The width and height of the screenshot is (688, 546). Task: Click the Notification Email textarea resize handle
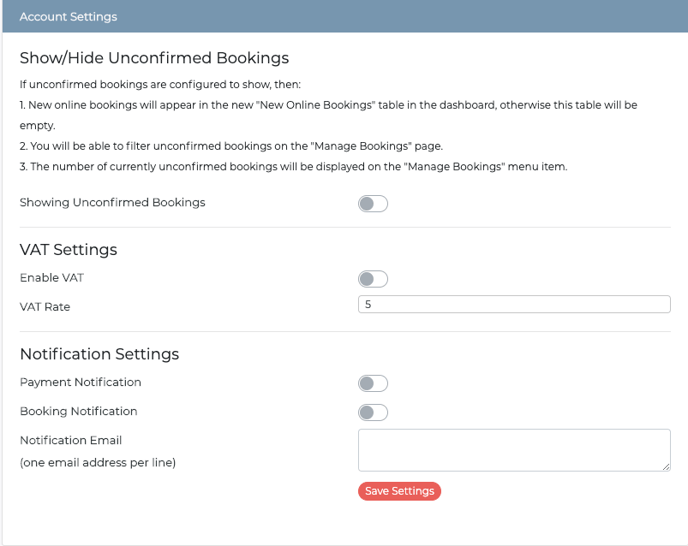pyautogui.click(x=666, y=467)
